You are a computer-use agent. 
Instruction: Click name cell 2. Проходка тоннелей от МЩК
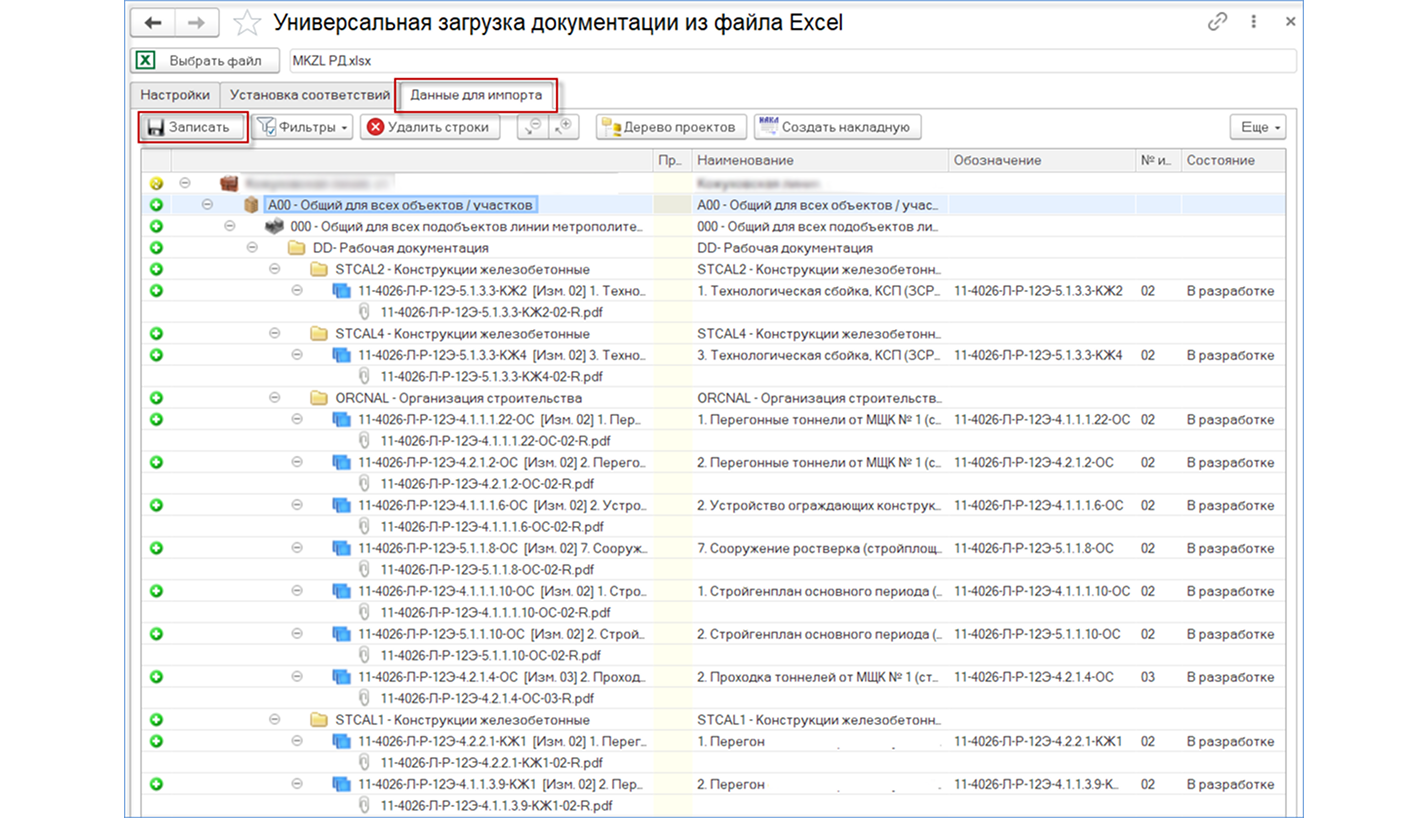(819, 677)
